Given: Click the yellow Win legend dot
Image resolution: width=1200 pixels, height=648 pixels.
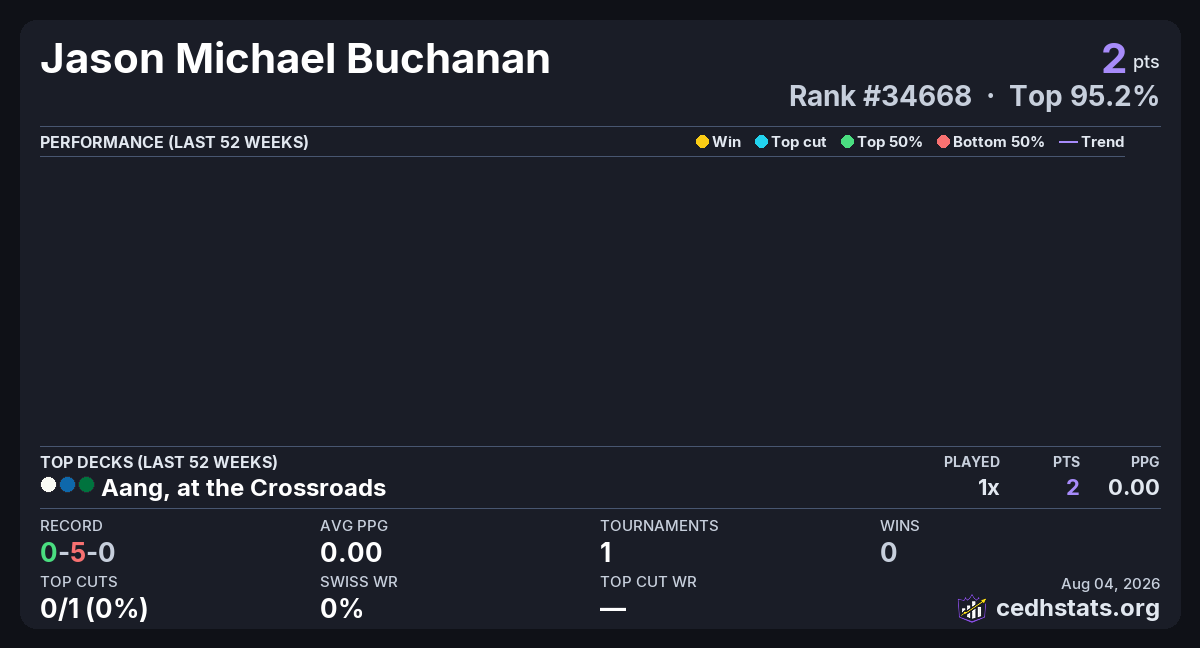Looking at the screenshot, I should pyautogui.click(x=702, y=142).
